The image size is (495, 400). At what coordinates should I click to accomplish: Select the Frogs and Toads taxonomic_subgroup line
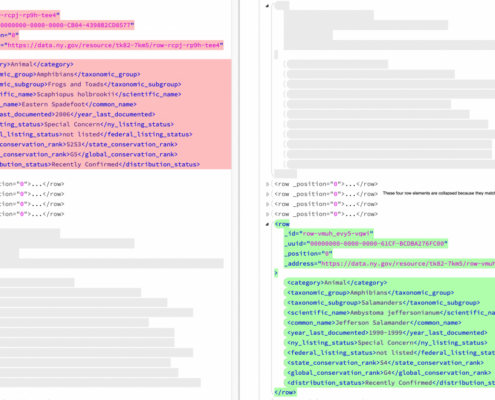pyautogui.click(x=91, y=84)
